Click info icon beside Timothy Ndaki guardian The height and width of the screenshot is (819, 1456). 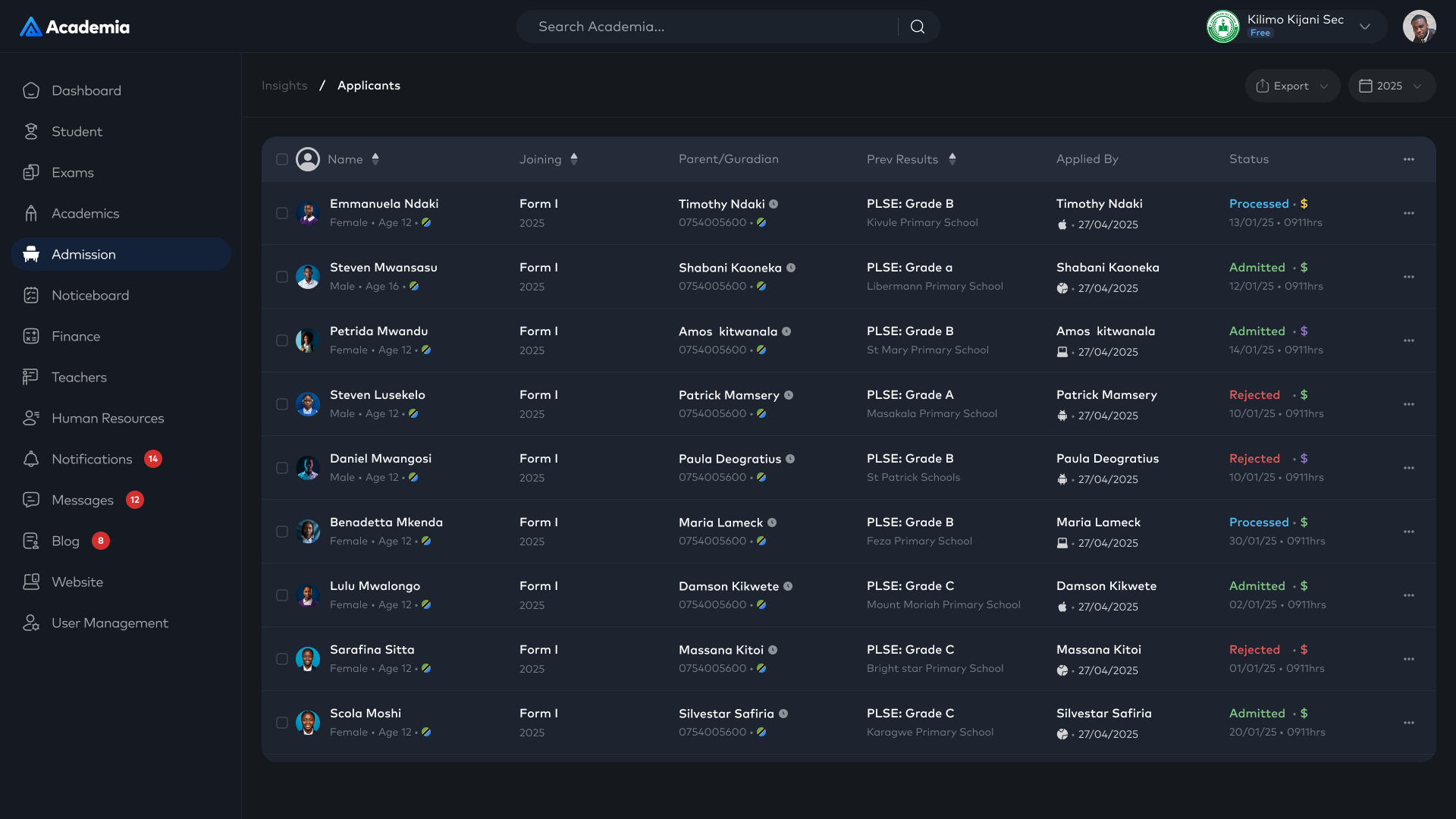(773, 204)
